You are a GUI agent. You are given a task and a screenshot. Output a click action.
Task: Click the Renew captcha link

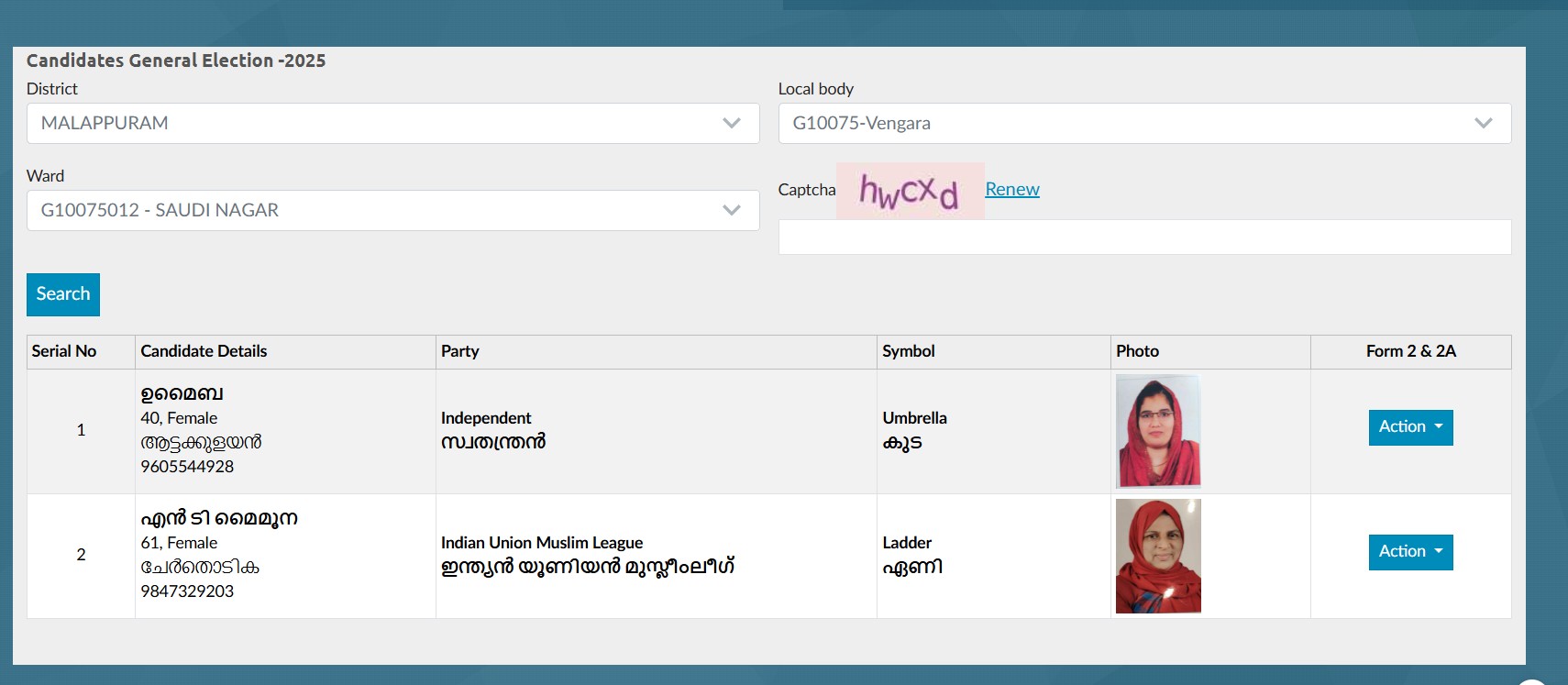(x=1011, y=189)
